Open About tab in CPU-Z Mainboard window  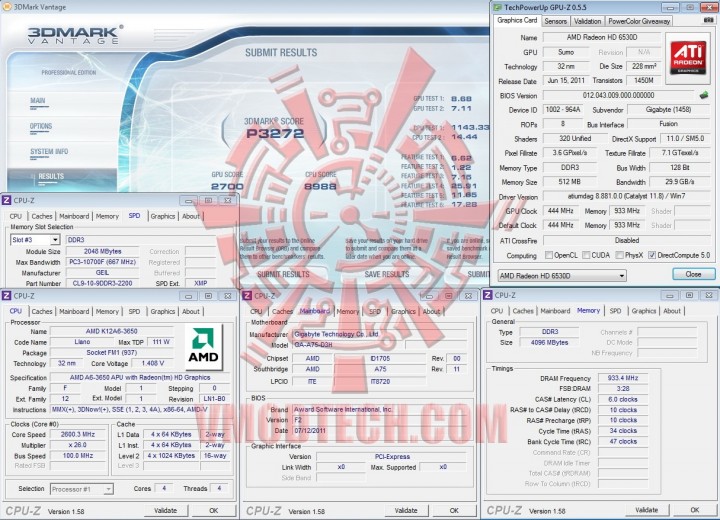[431, 311]
